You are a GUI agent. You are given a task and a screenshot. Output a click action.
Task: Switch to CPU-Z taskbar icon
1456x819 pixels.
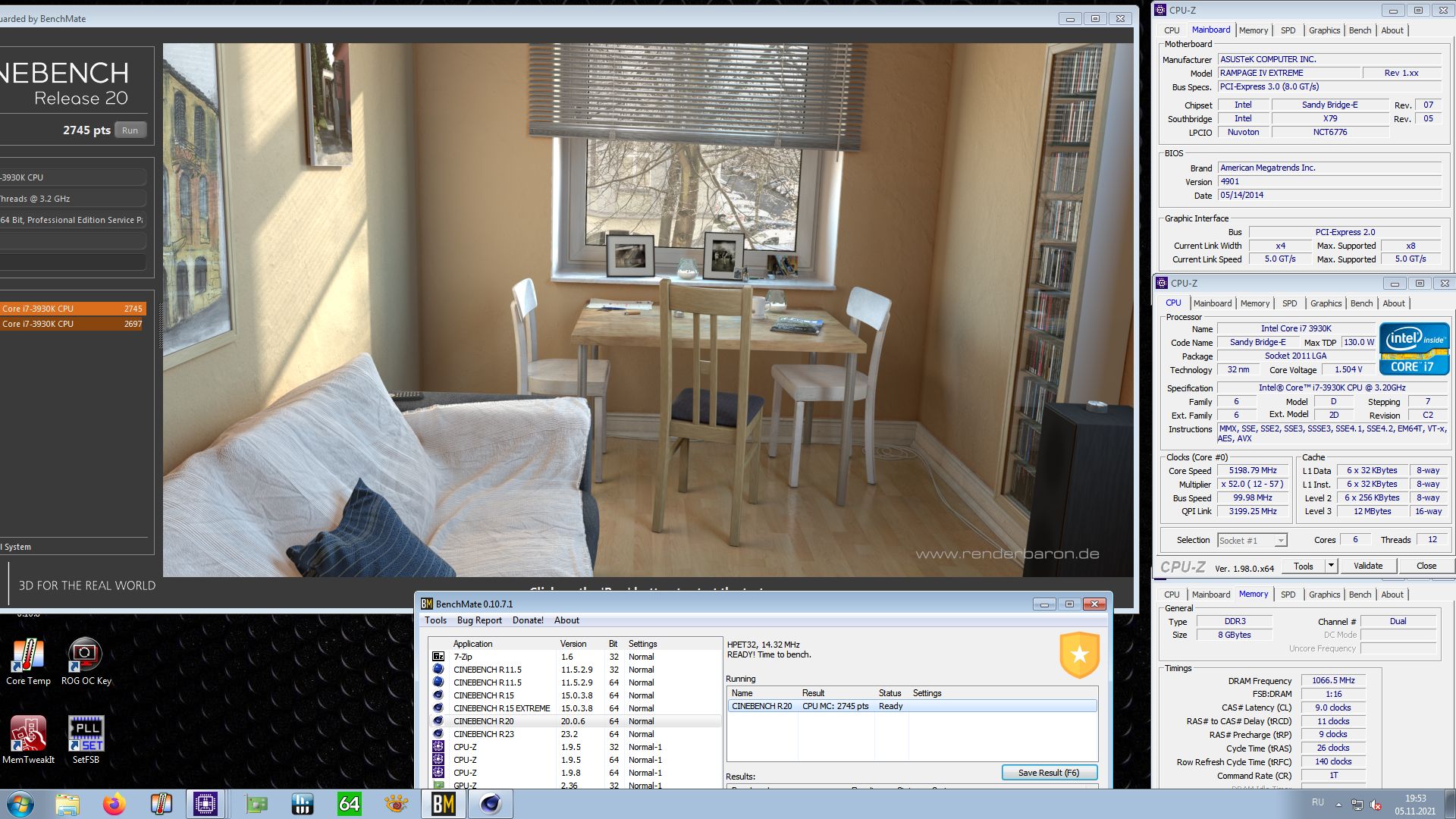coord(206,804)
